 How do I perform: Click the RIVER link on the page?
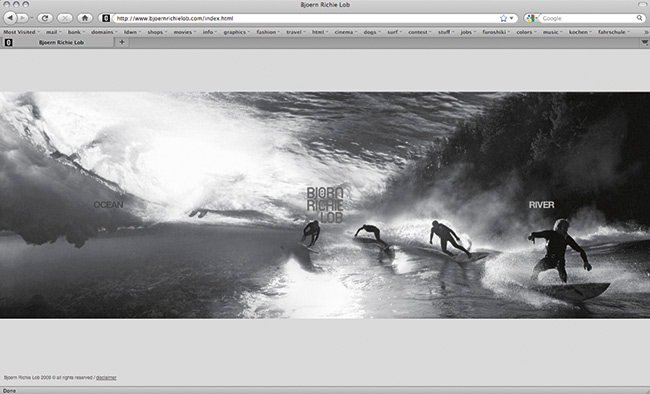coord(541,205)
